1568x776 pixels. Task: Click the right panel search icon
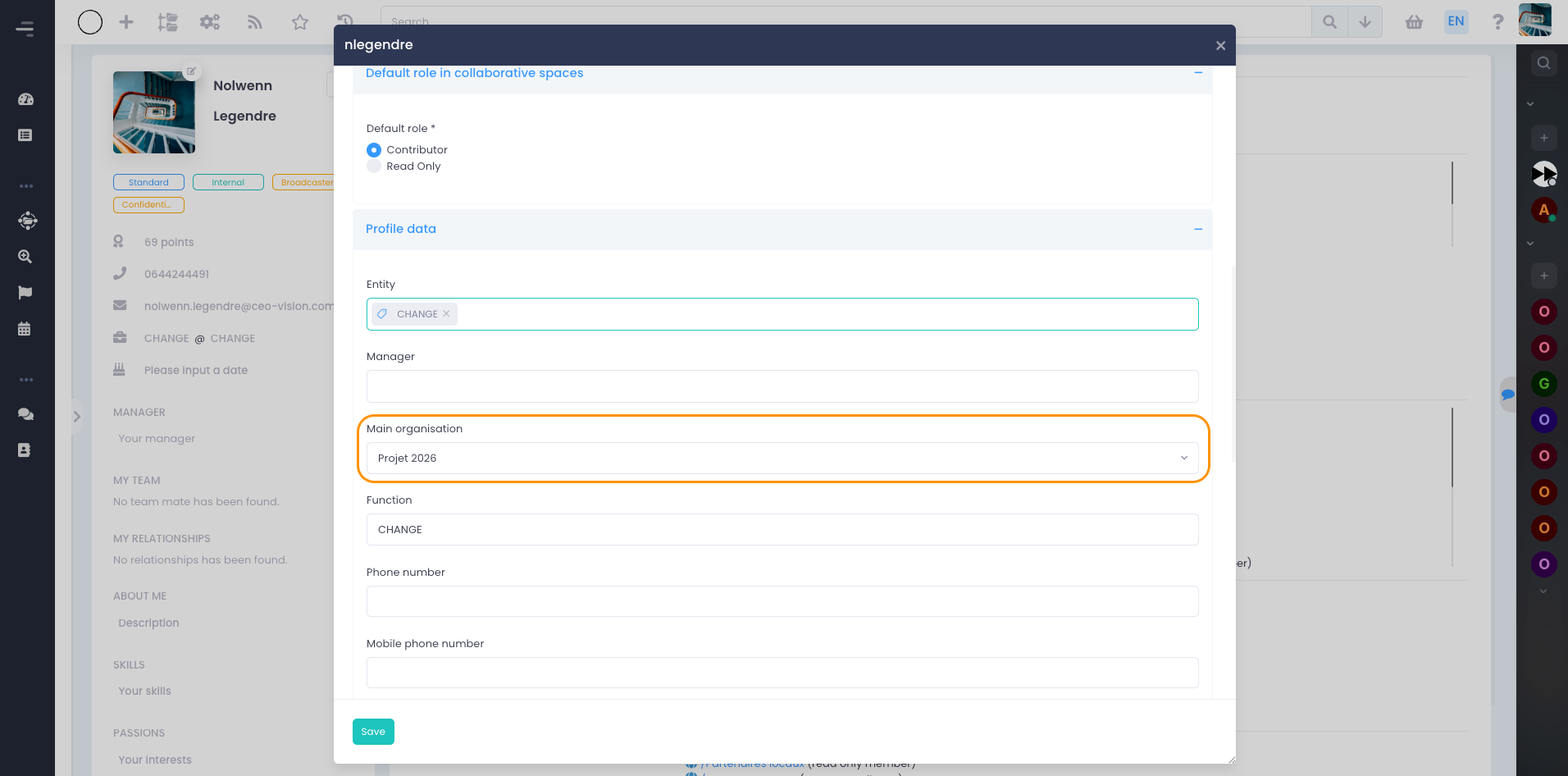coord(1543,63)
